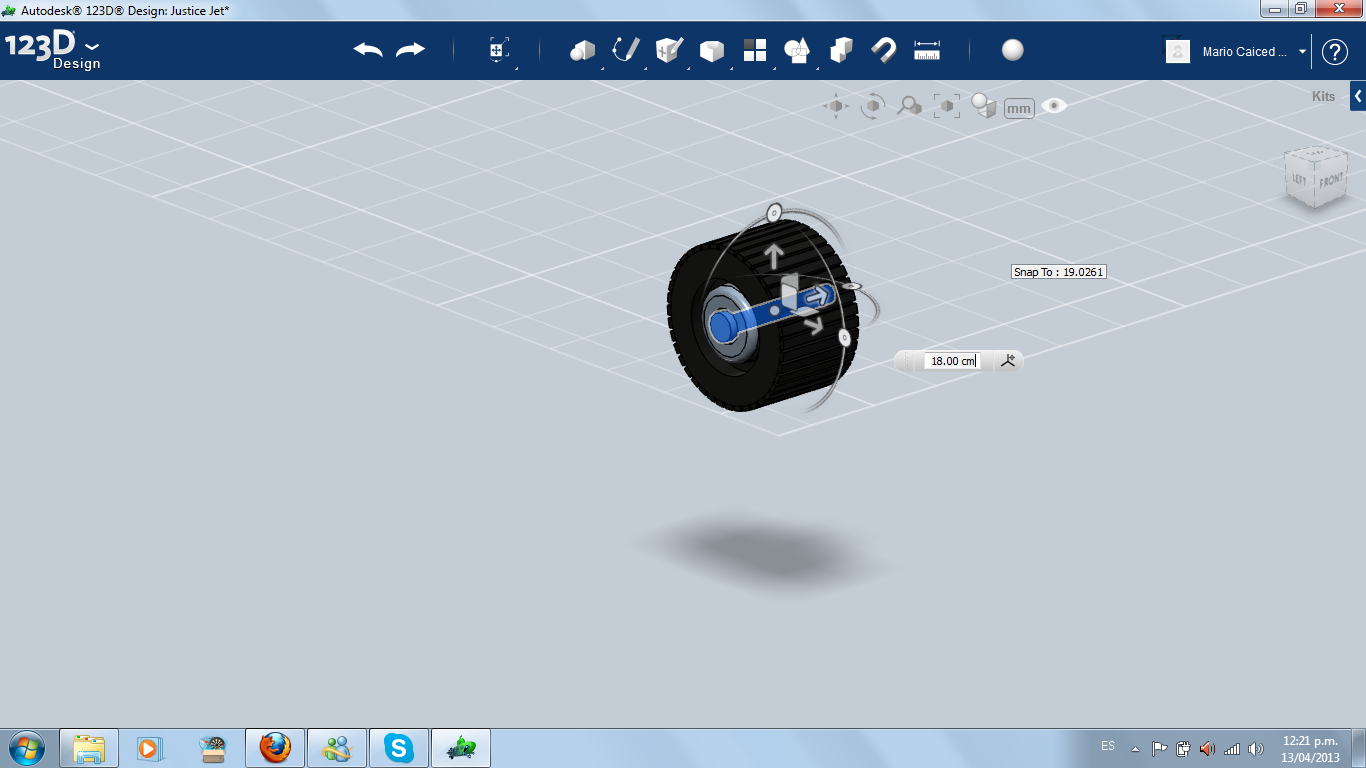Expand the Kits side panel arrow
The width and height of the screenshot is (1366, 768).
tap(1358, 97)
